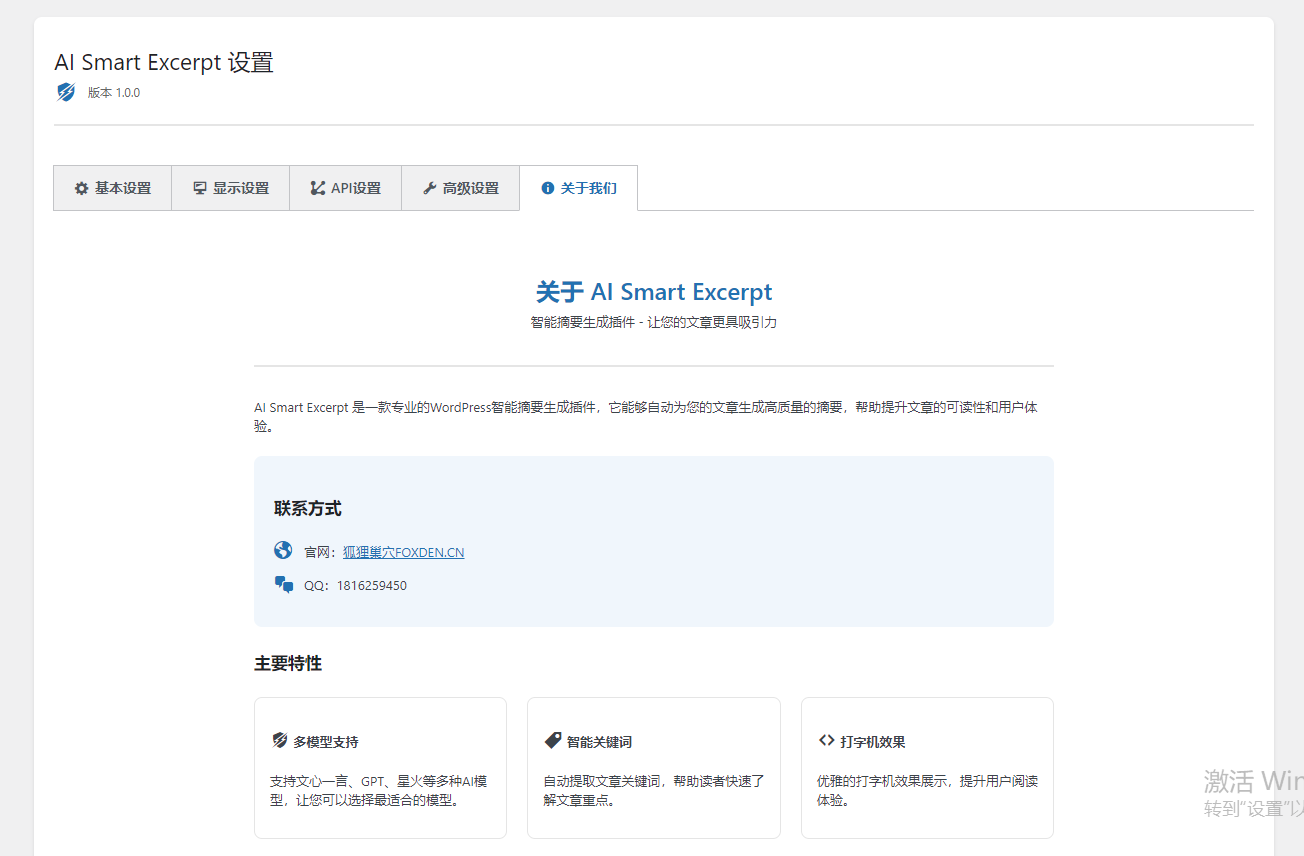Click the shield icon beside 版本 1.0.0
The width and height of the screenshot is (1304, 856).
(66, 92)
